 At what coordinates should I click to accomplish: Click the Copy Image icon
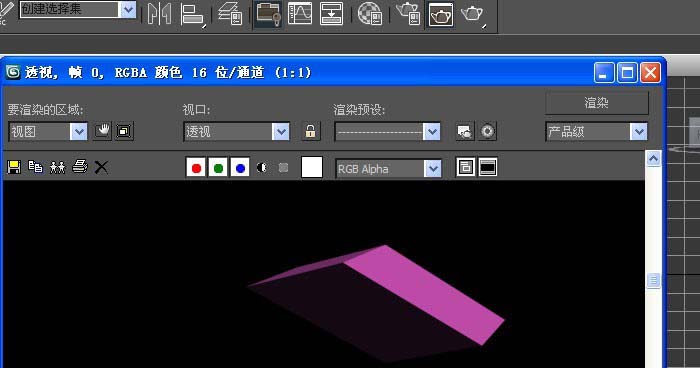pos(35,167)
